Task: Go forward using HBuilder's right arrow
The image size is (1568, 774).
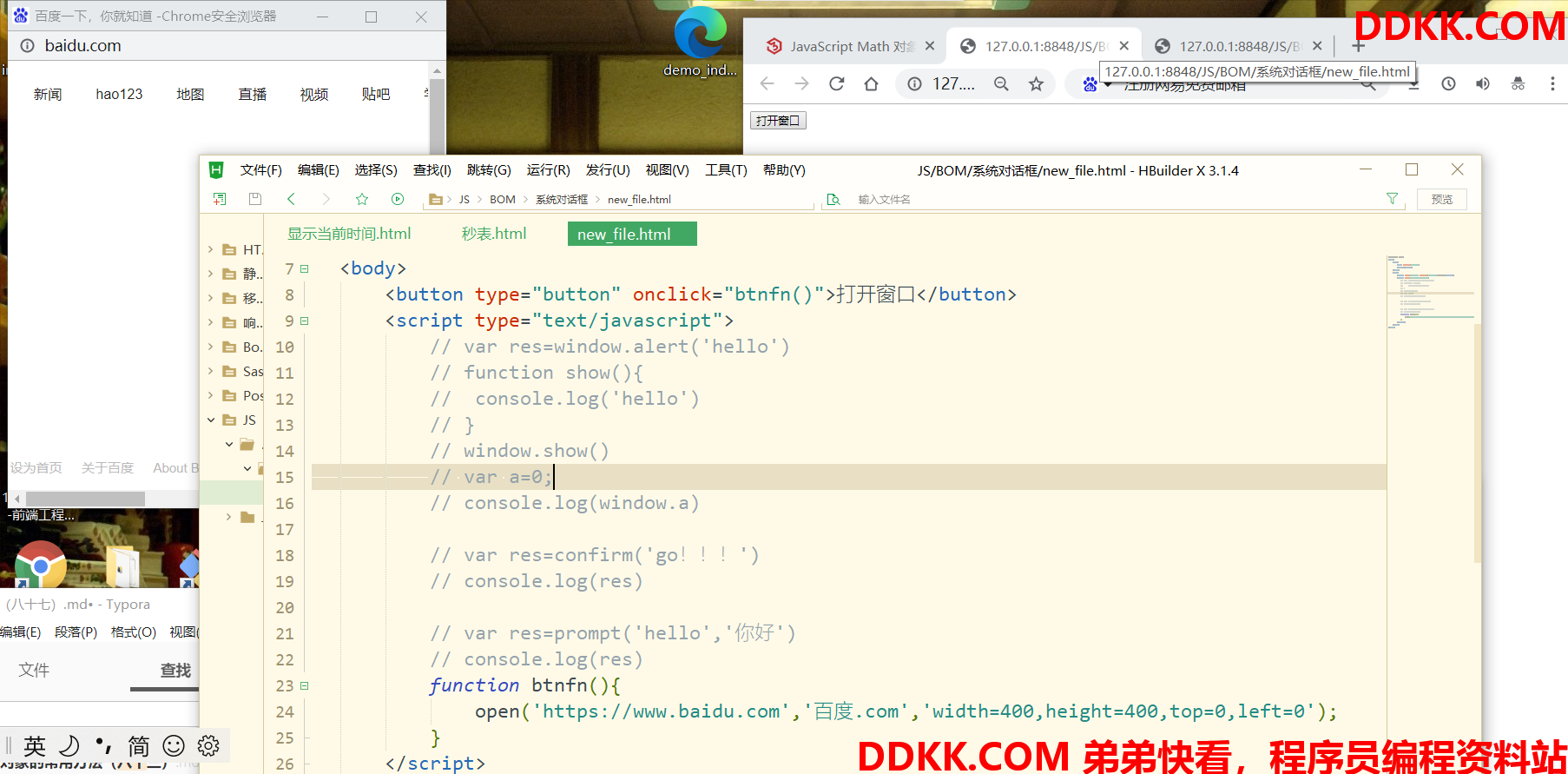Action: (326, 199)
